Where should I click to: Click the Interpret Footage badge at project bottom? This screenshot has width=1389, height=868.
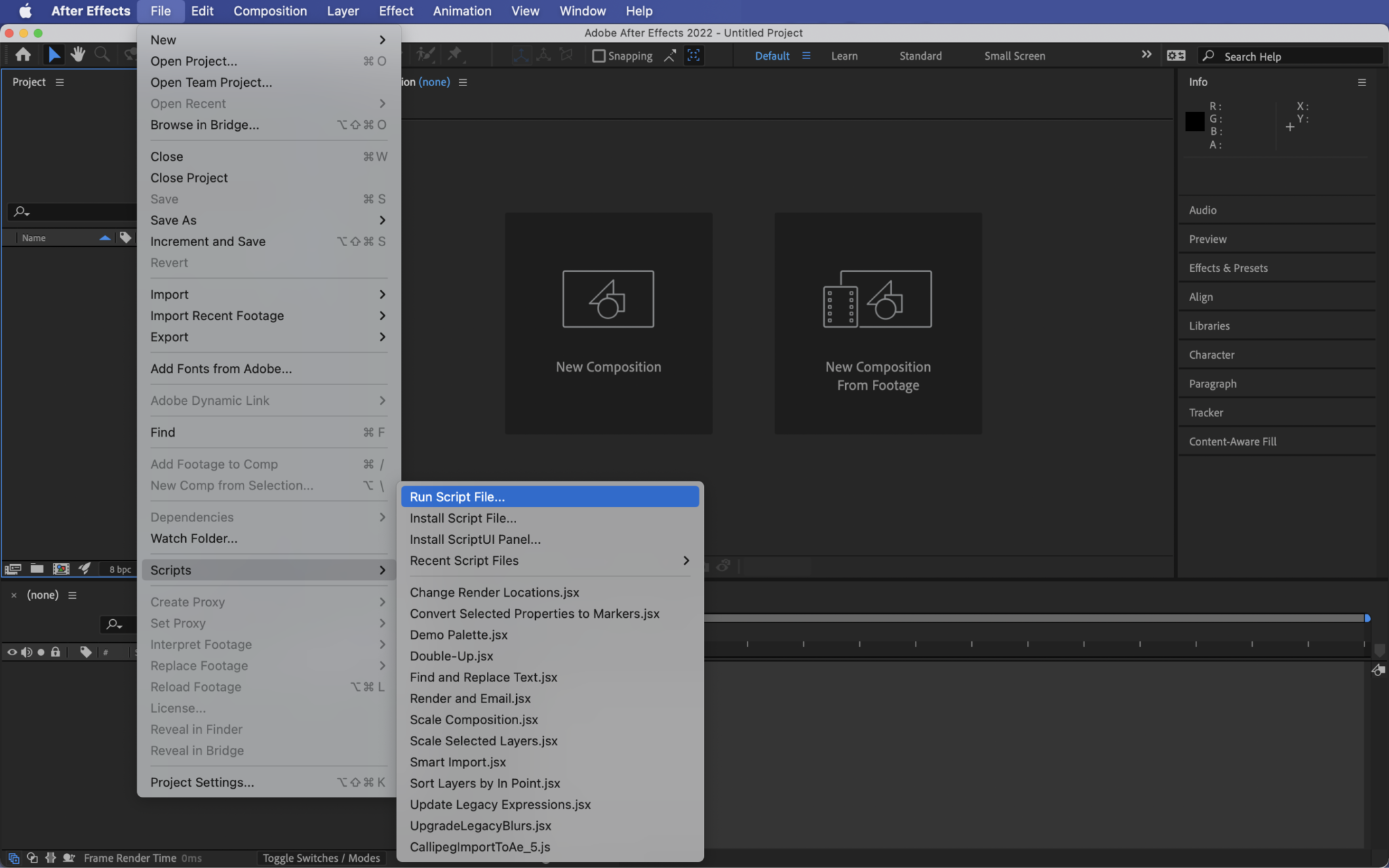tap(12, 570)
